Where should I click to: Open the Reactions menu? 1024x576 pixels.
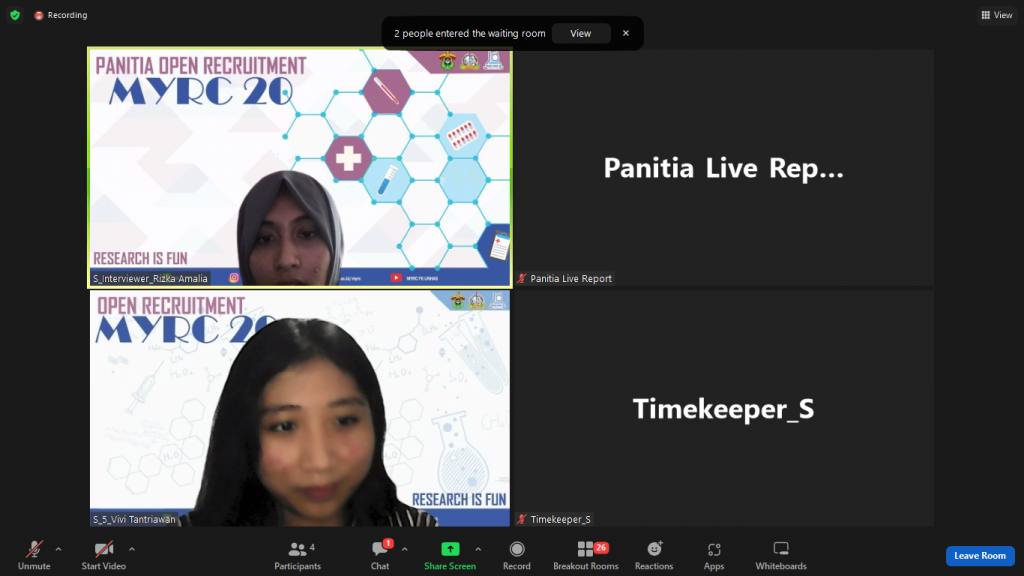[x=654, y=556]
